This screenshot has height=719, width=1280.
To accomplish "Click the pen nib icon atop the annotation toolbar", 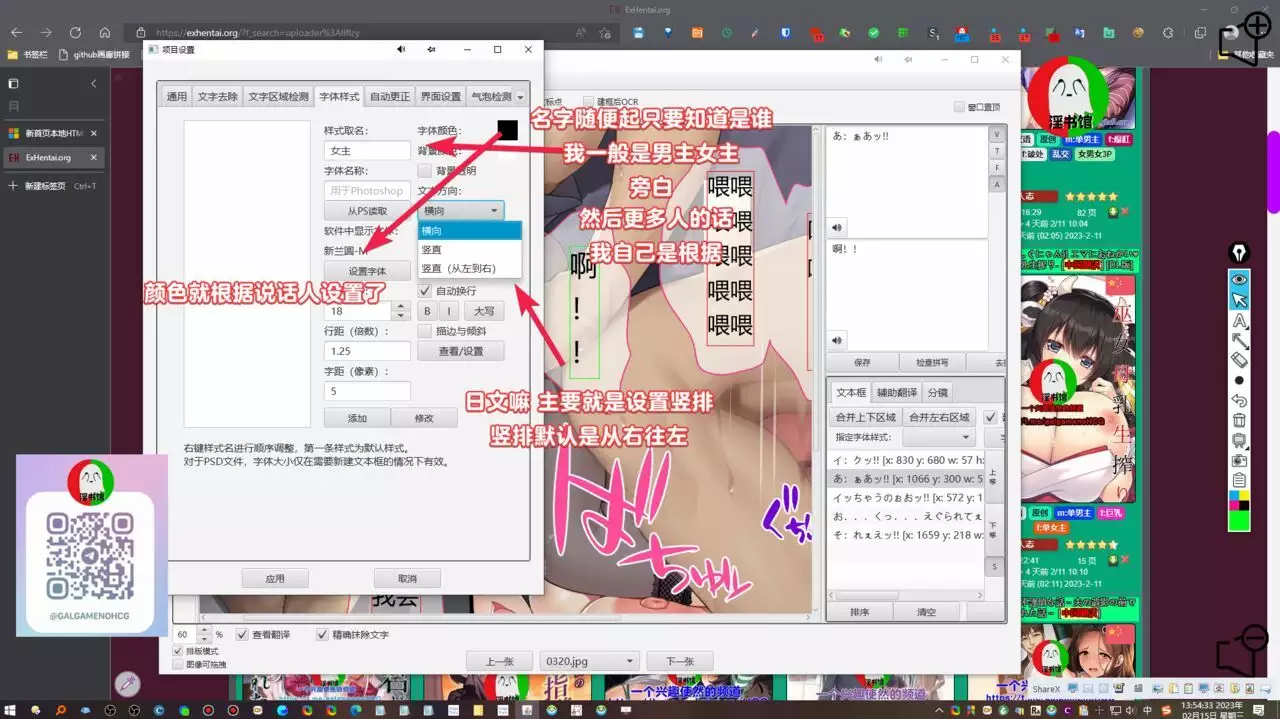I will tap(1239, 252).
